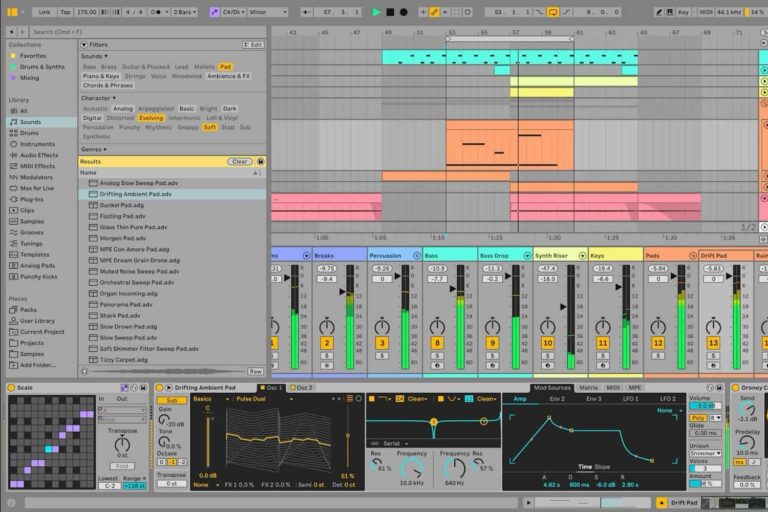Switch to the Env 2 tab
The height and width of the screenshot is (512, 768).
(556, 399)
